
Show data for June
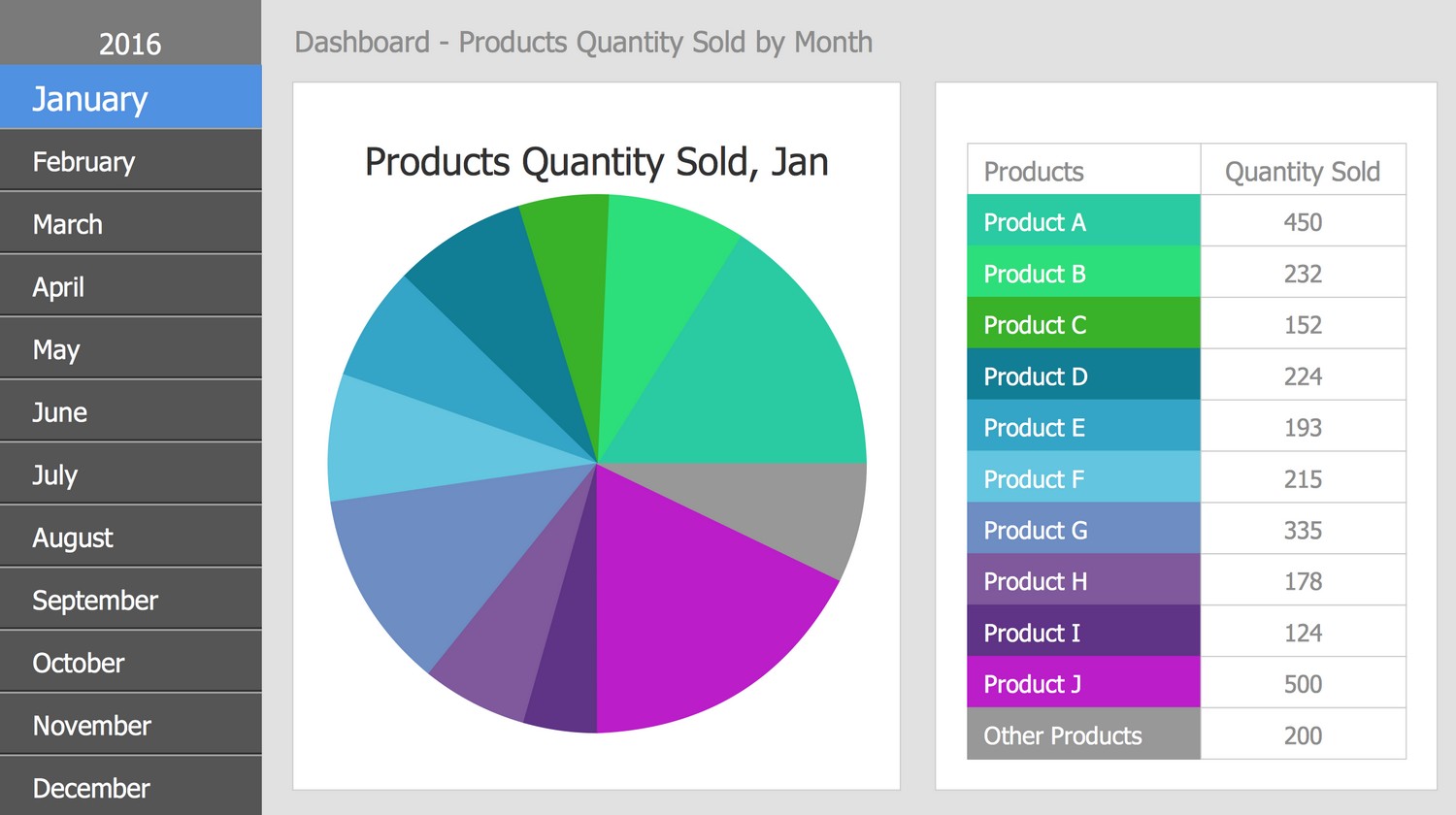click(130, 412)
